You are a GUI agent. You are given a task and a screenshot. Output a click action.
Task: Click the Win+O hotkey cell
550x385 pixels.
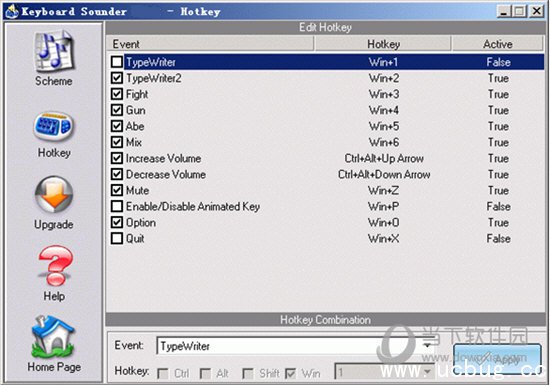pos(383,223)
